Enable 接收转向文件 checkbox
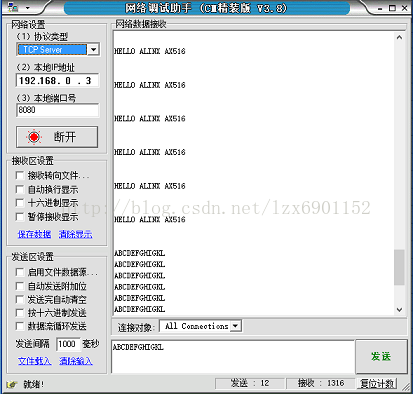413x394 pixels. (20, 175)
